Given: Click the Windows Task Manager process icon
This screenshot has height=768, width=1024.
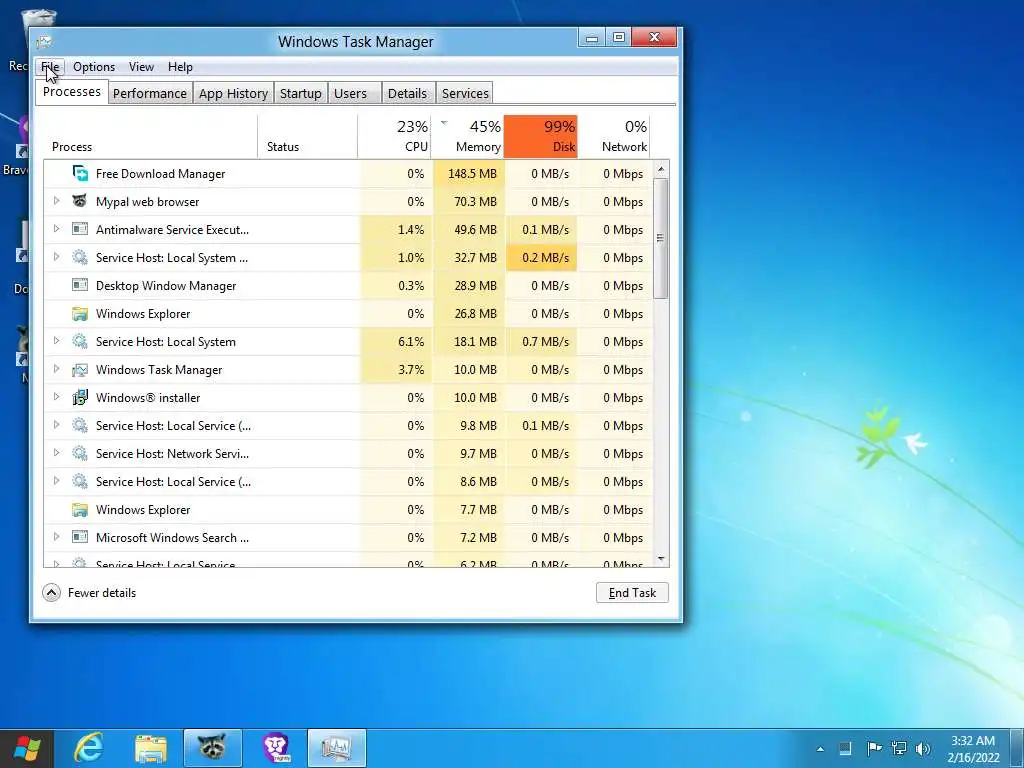Looking at the screenshot, I should pos(80,370).
